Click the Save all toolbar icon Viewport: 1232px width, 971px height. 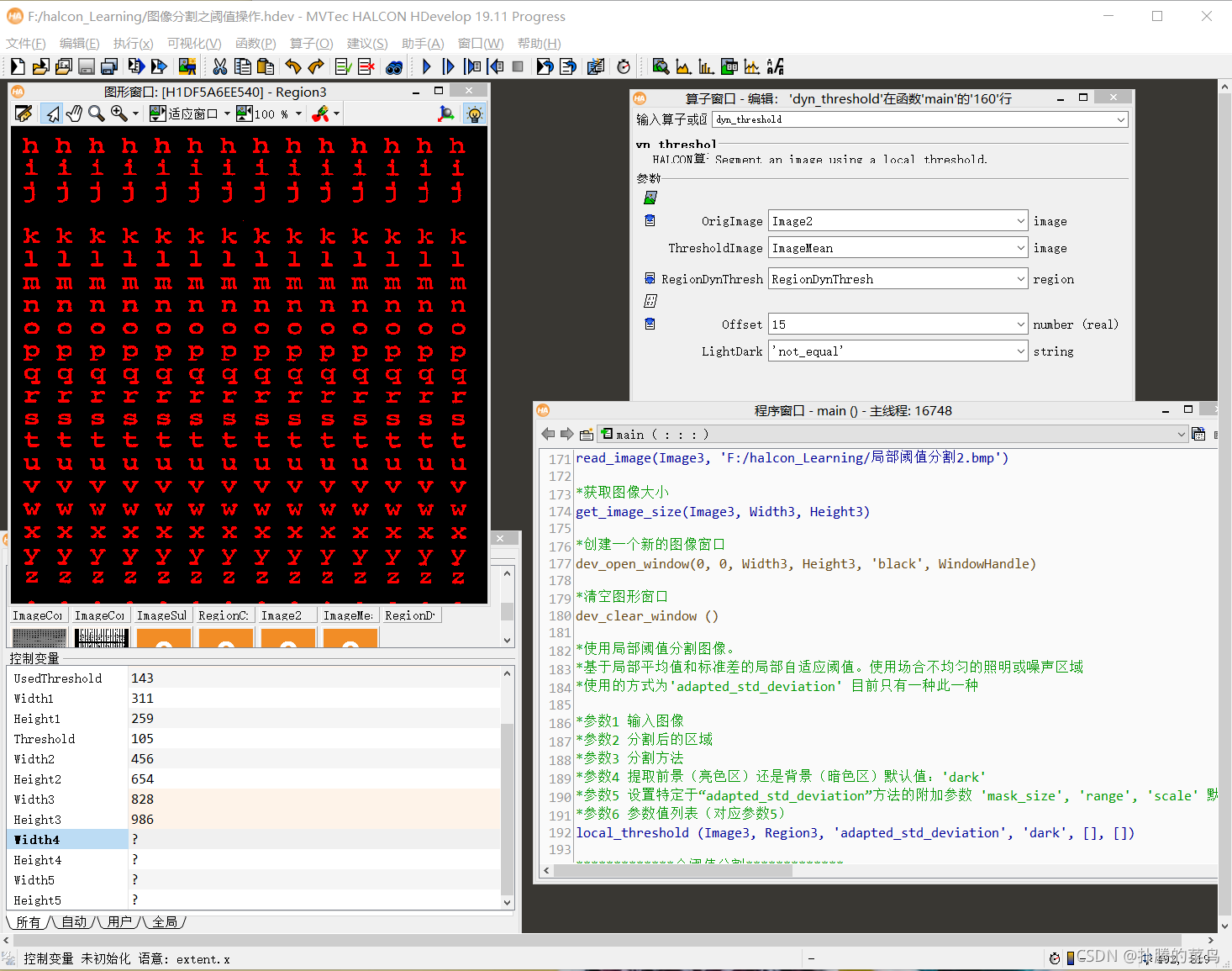[x=108, y=66]
